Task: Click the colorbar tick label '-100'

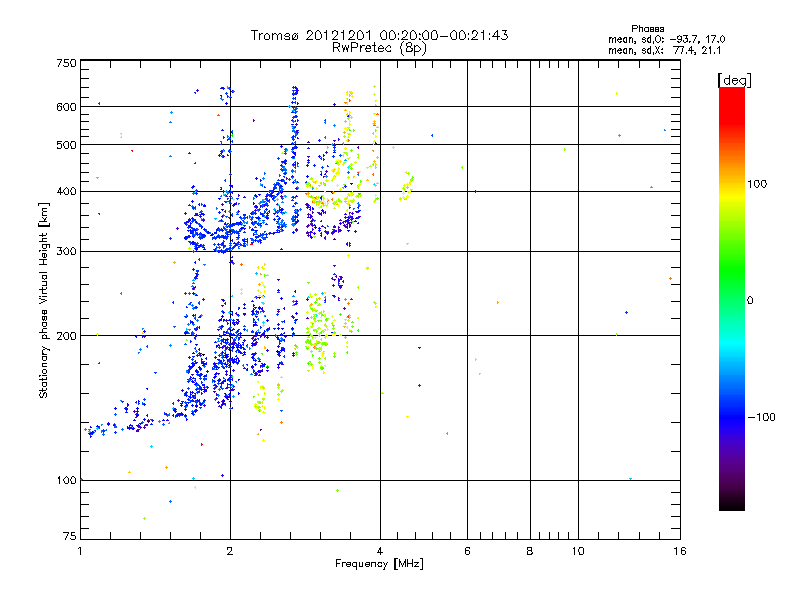Action: coord(761,417)
